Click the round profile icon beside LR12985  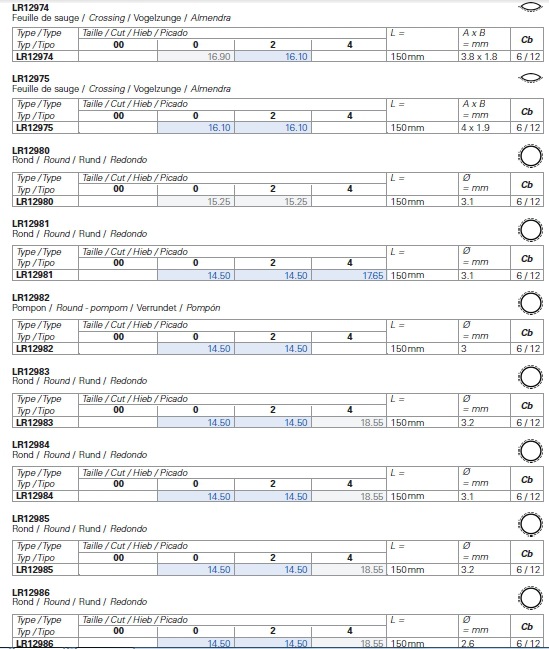tap(530, 524)
